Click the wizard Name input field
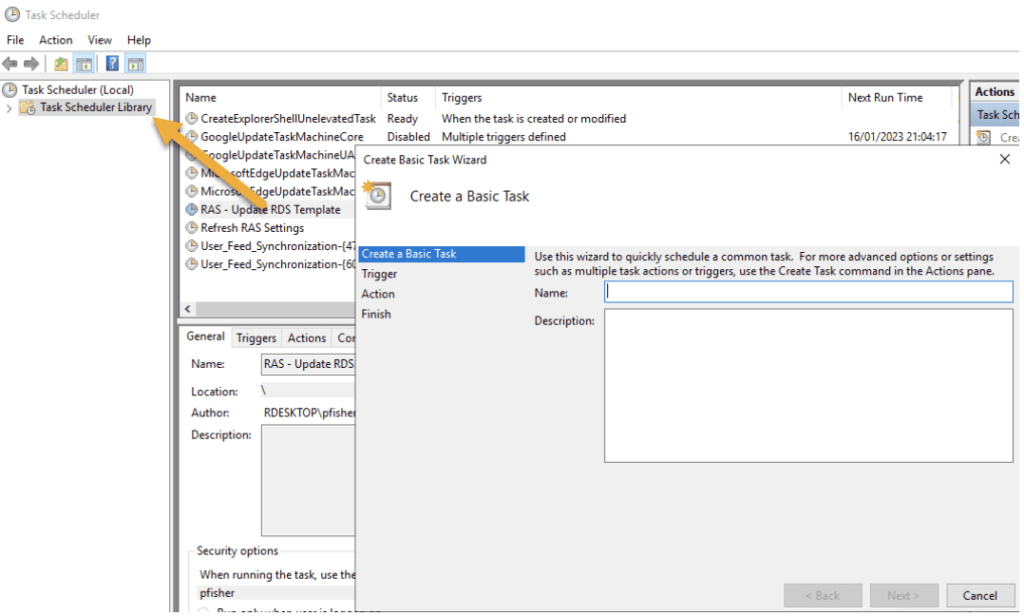The height and width of the screenshot is (616, 1024). click(808, 292)
